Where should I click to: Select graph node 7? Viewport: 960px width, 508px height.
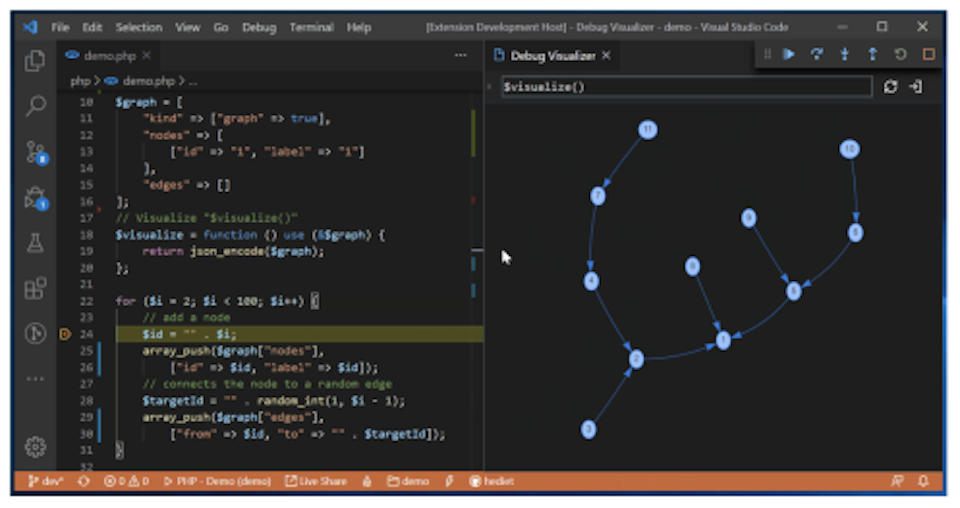tap(598, 196)
